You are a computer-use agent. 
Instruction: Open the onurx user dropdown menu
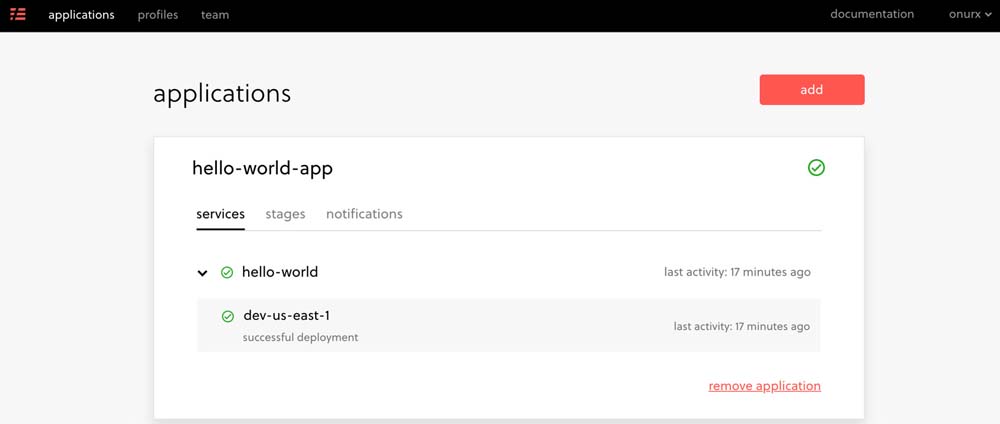[x=972, y=15]
